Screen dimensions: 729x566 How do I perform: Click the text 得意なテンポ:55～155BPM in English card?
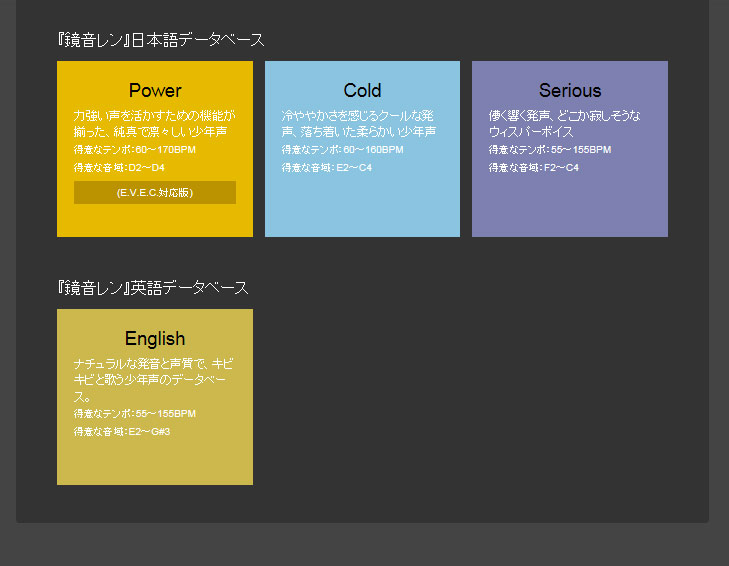134,413
